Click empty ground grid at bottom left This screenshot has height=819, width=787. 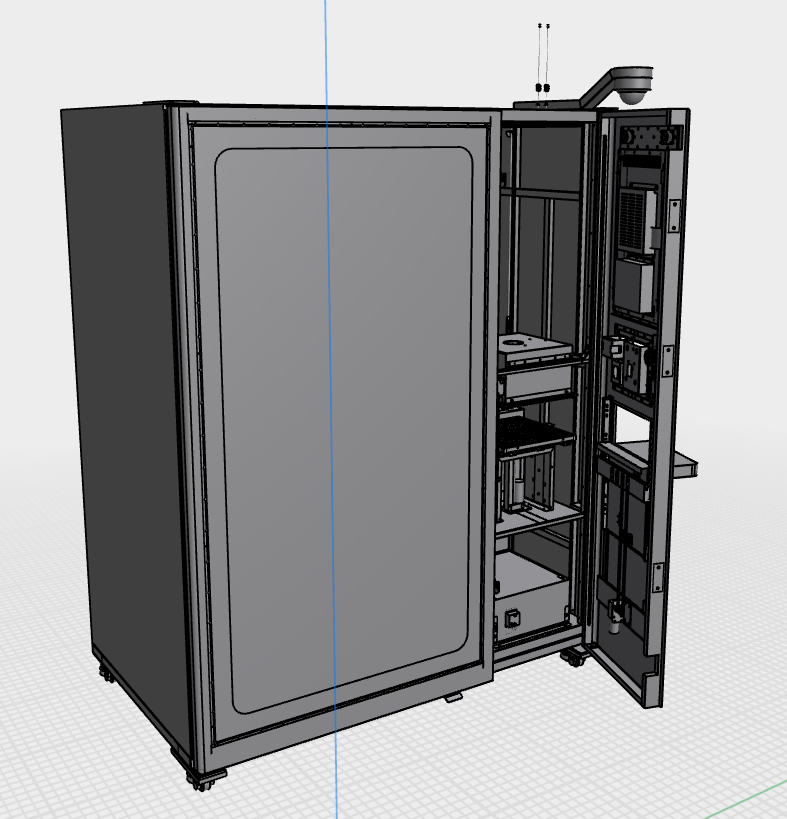click(60, 760)
